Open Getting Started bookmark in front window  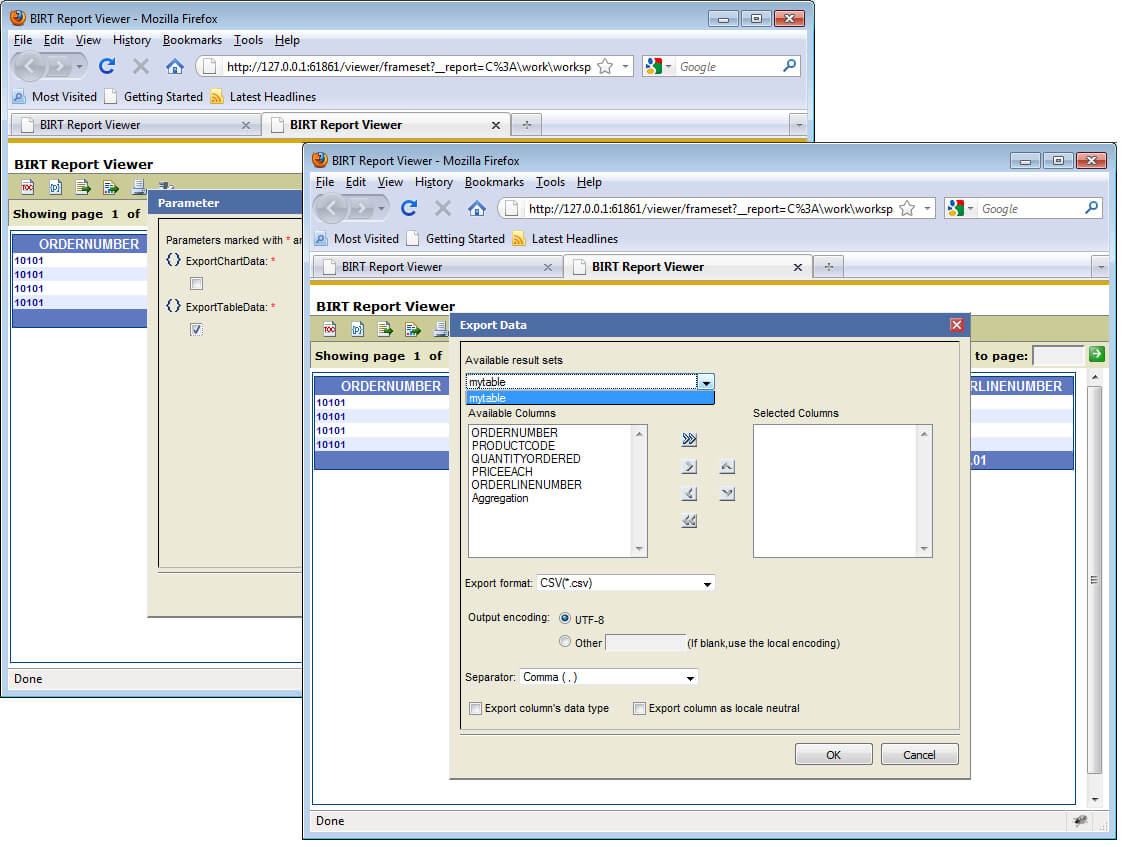[x=456, y=239]
